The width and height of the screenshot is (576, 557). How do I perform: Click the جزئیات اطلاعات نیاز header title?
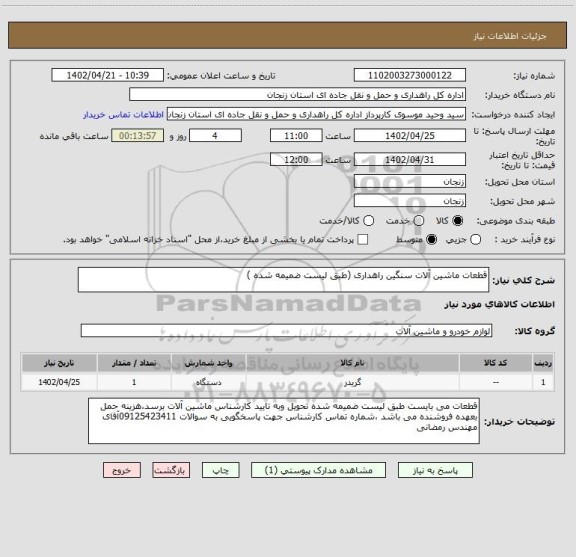(x=510, y=36)
